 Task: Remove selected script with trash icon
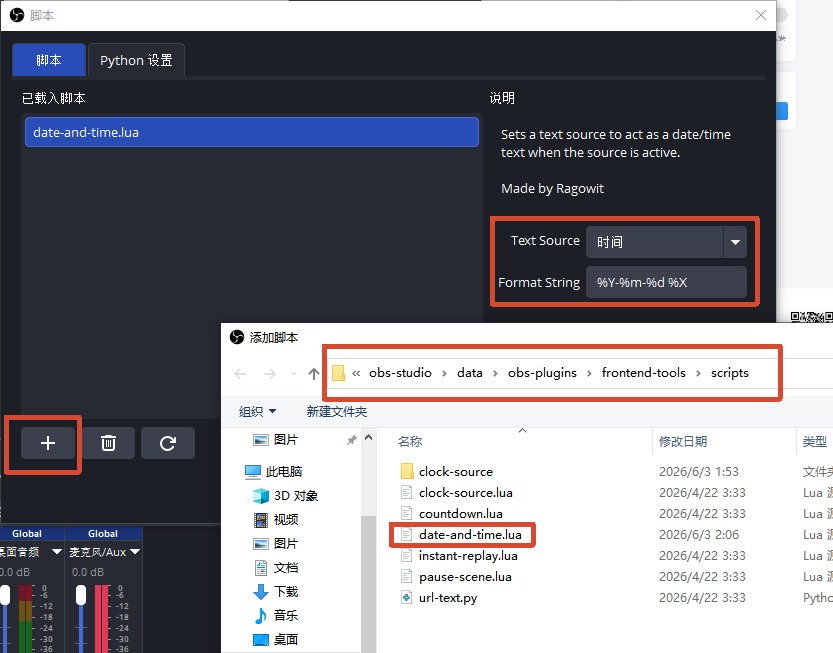[x=108, y=443]
